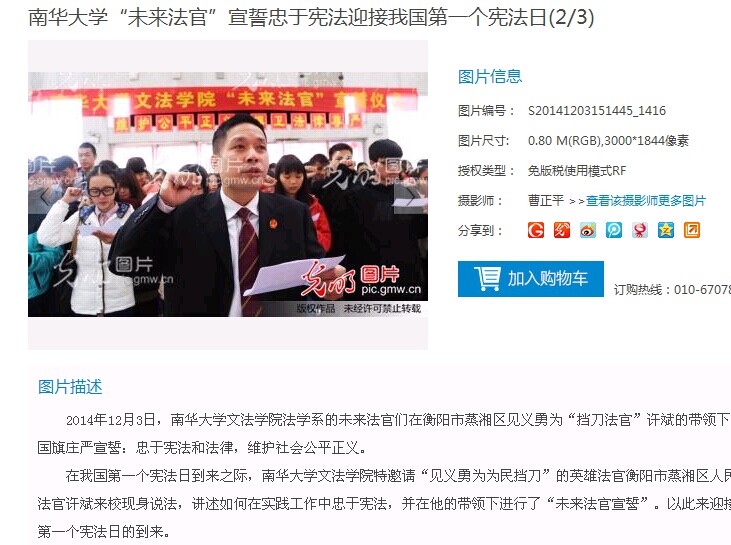This screenshot has width=731, height=545.
Task: Click the 图片描述 heading
Action: (x=70, y=387)
